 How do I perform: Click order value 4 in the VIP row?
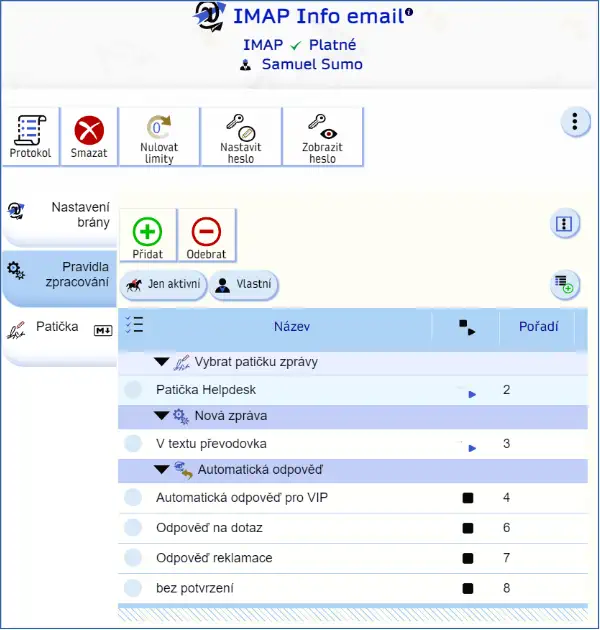[x=506, y=498]
